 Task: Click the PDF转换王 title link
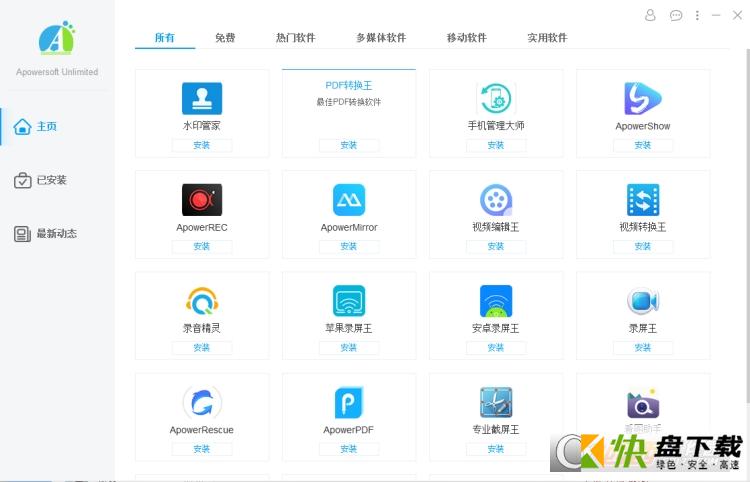click(349, 86)
